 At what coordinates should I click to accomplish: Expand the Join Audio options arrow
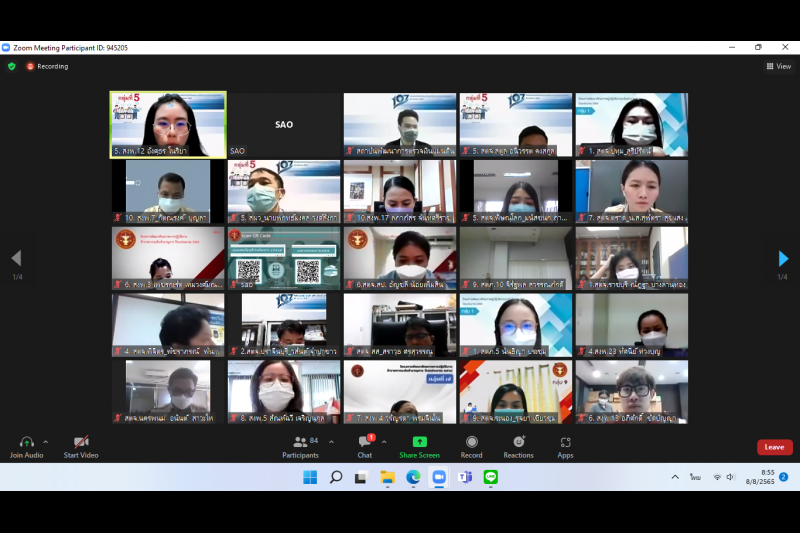click(45, 441)
